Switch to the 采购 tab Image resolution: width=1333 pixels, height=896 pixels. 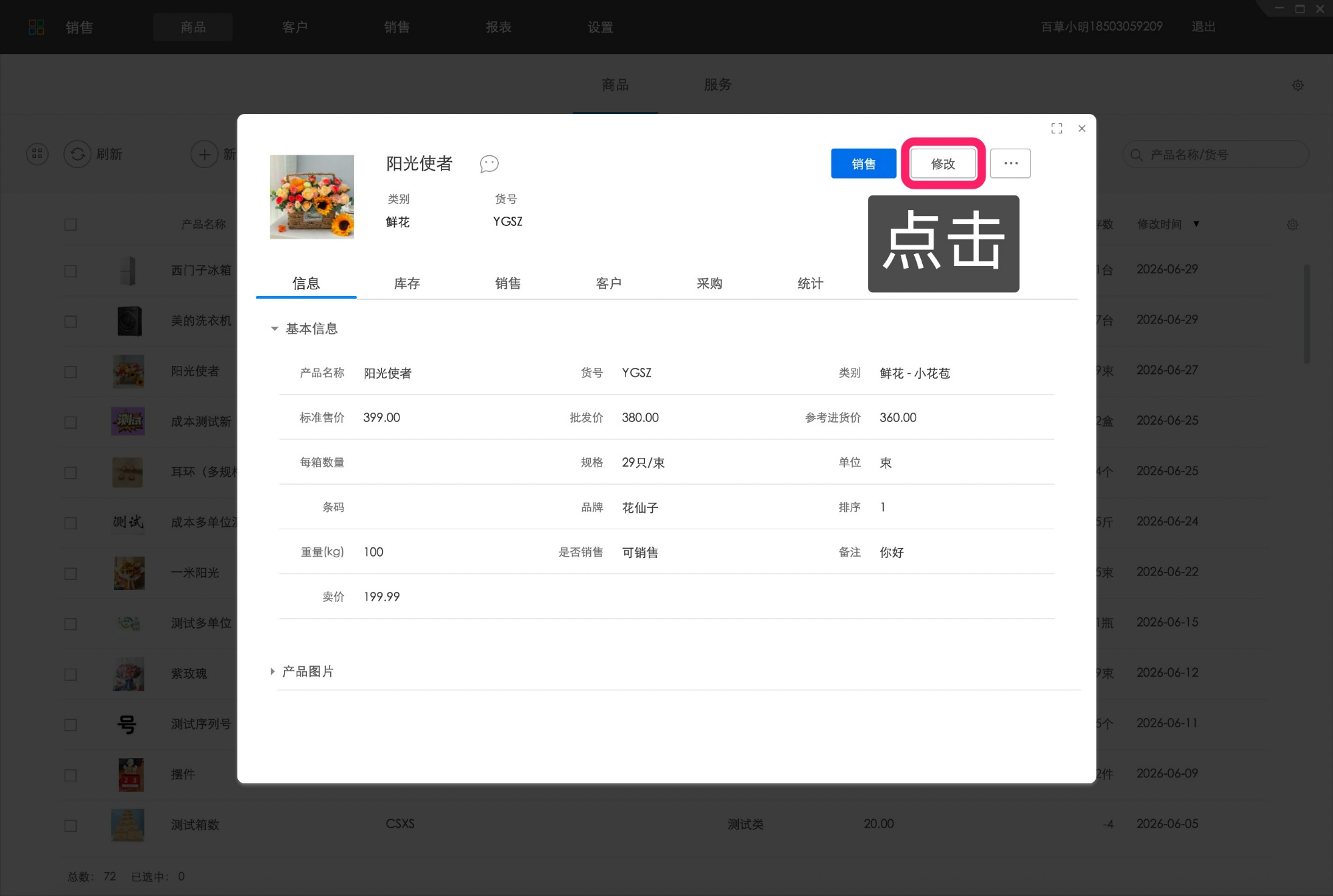(x=710, y=283)
